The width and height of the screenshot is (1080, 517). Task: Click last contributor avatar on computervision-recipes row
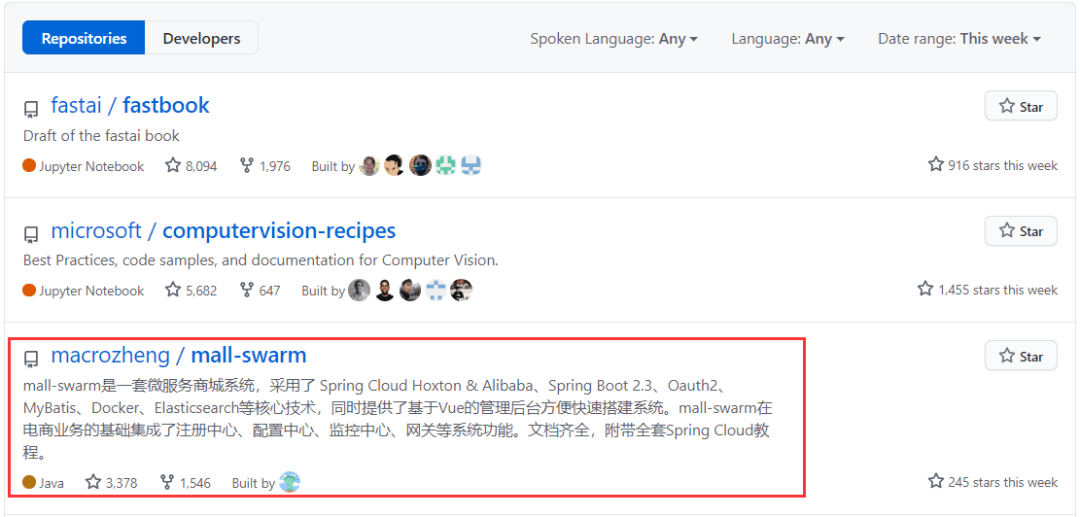(461, 290)
